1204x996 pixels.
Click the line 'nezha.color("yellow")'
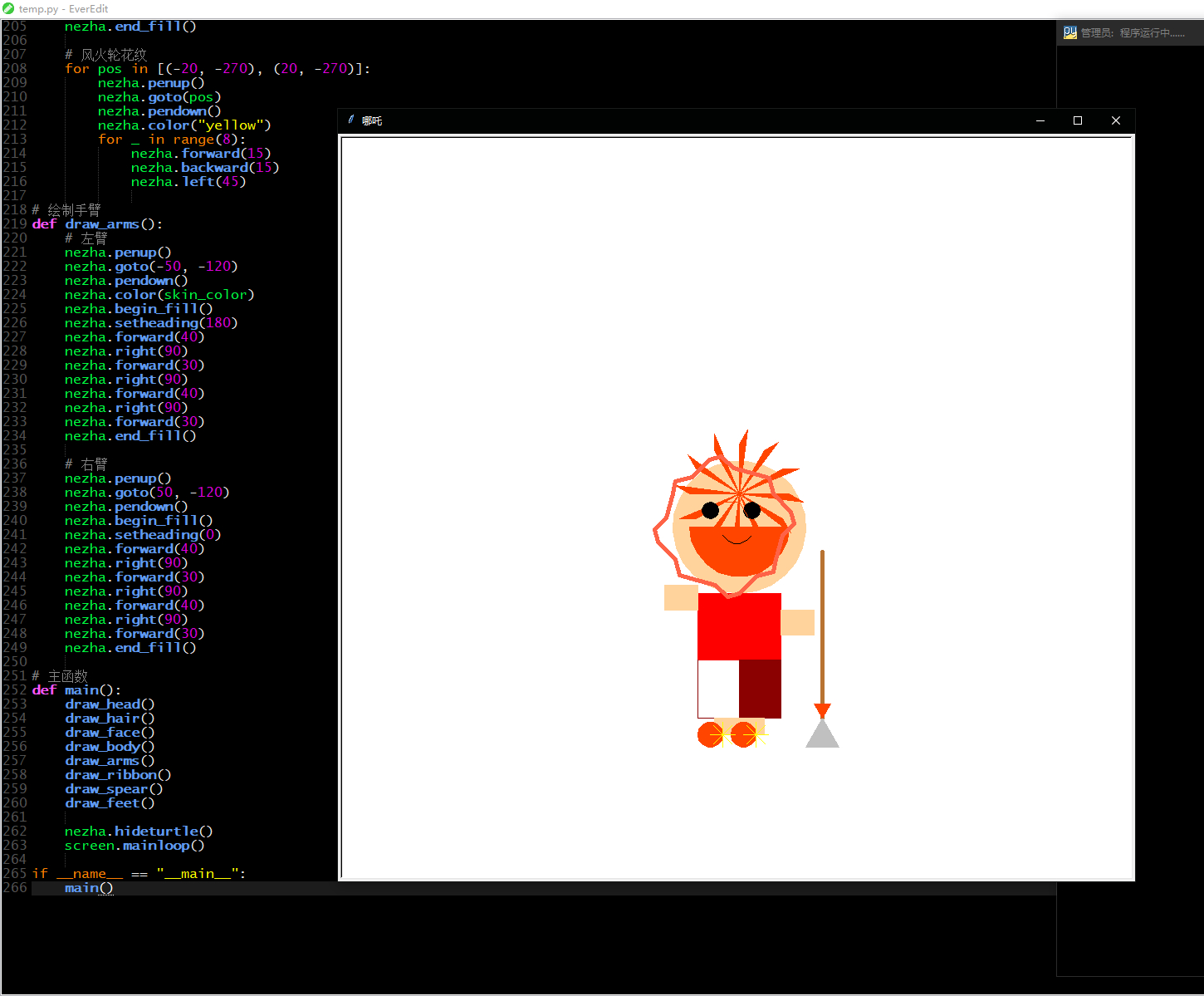pos(184,125)
